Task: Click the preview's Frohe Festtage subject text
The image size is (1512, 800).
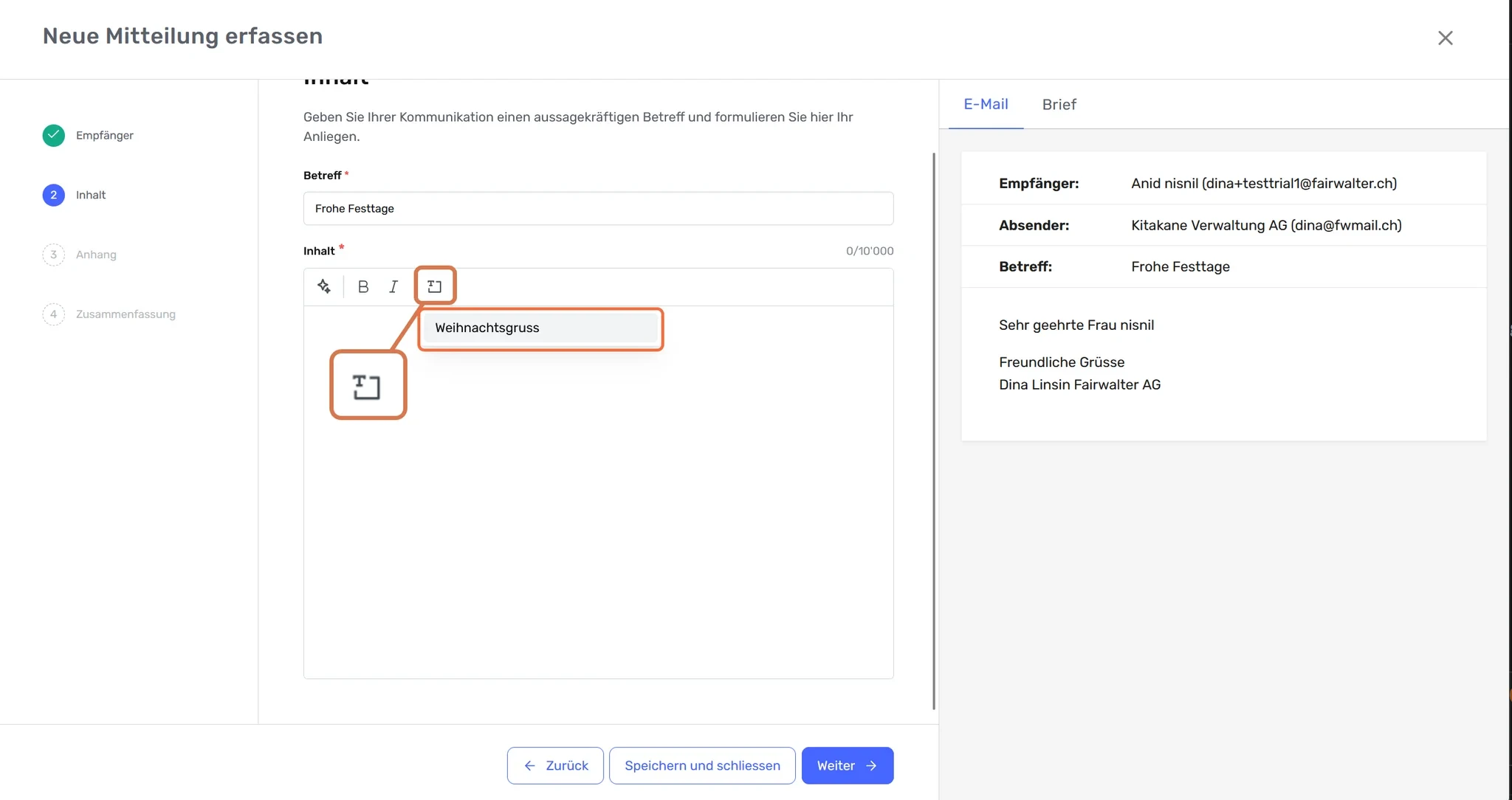Action: 1181,266
